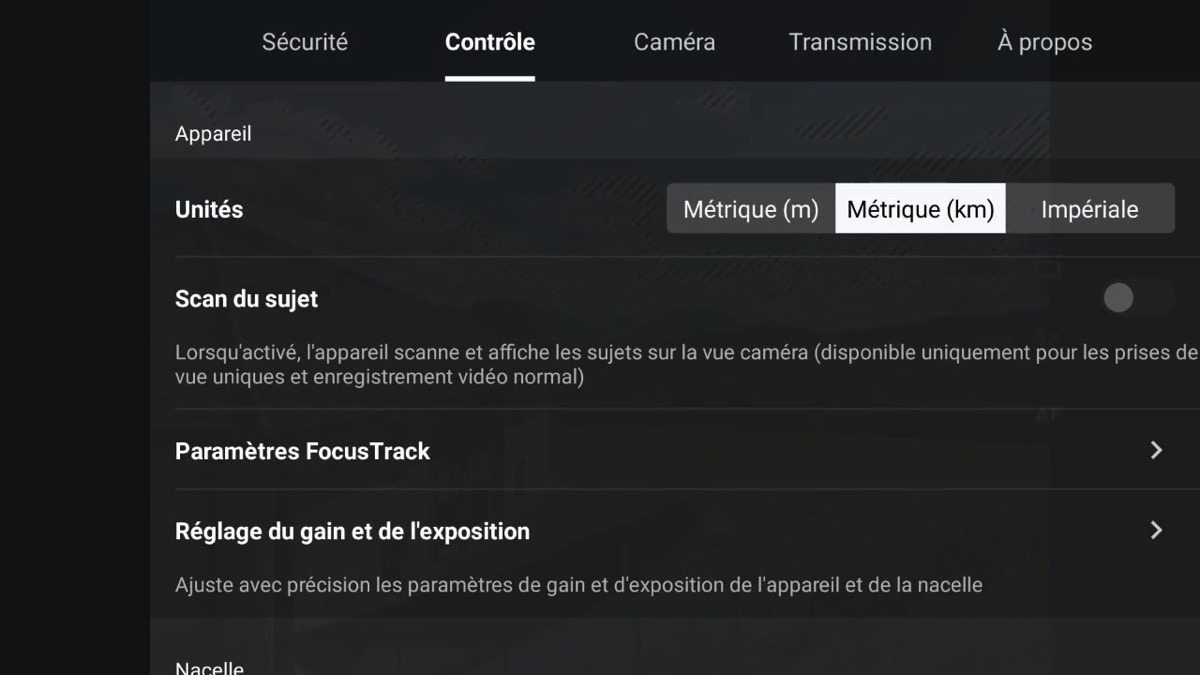Open Réglage du gain et de l'exposition label
Screen dimensions: 1200x675
pyautogui.click(x=352, y=531)
